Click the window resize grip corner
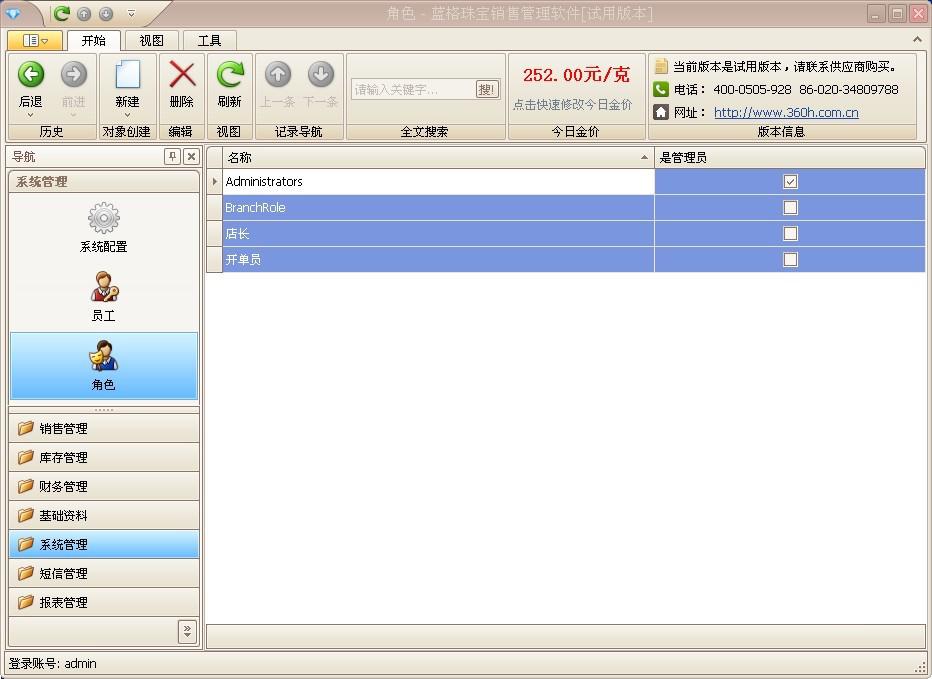 pyautogui.click(x=921, y=668)
